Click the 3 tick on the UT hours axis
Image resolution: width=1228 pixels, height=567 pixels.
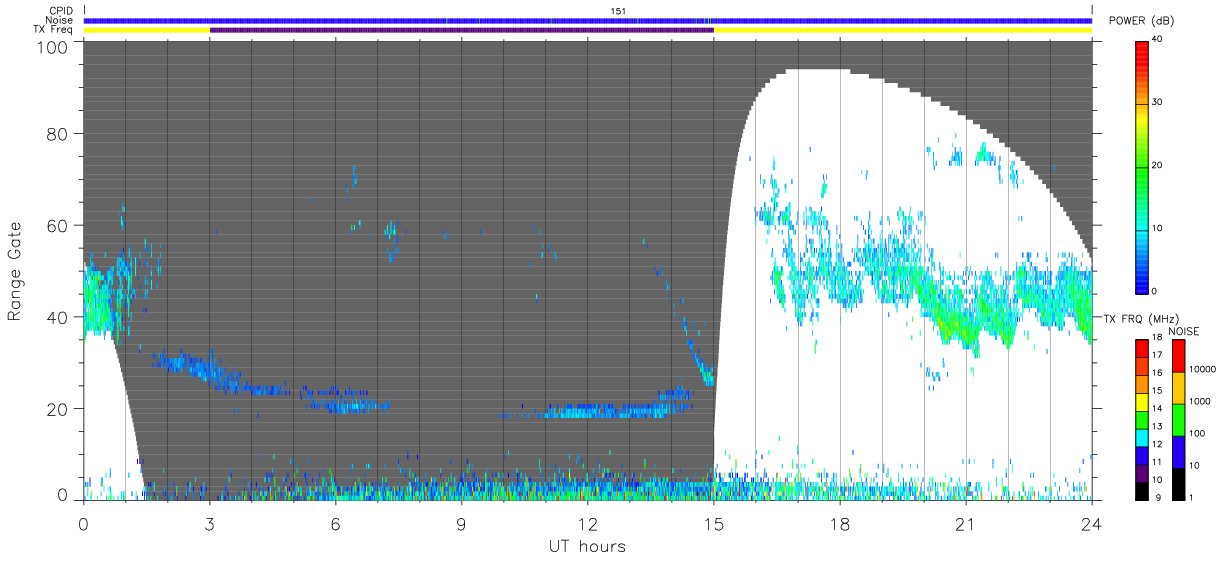click(210, 523)
